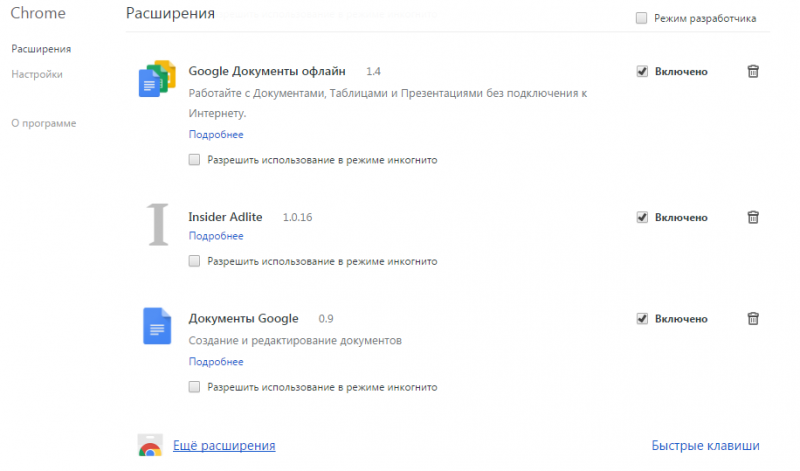Viewport: 800px width, 471px height.
Task: Remove Документы Google with its trash icon
Action: pyautogui.click(x=753, y=319)
